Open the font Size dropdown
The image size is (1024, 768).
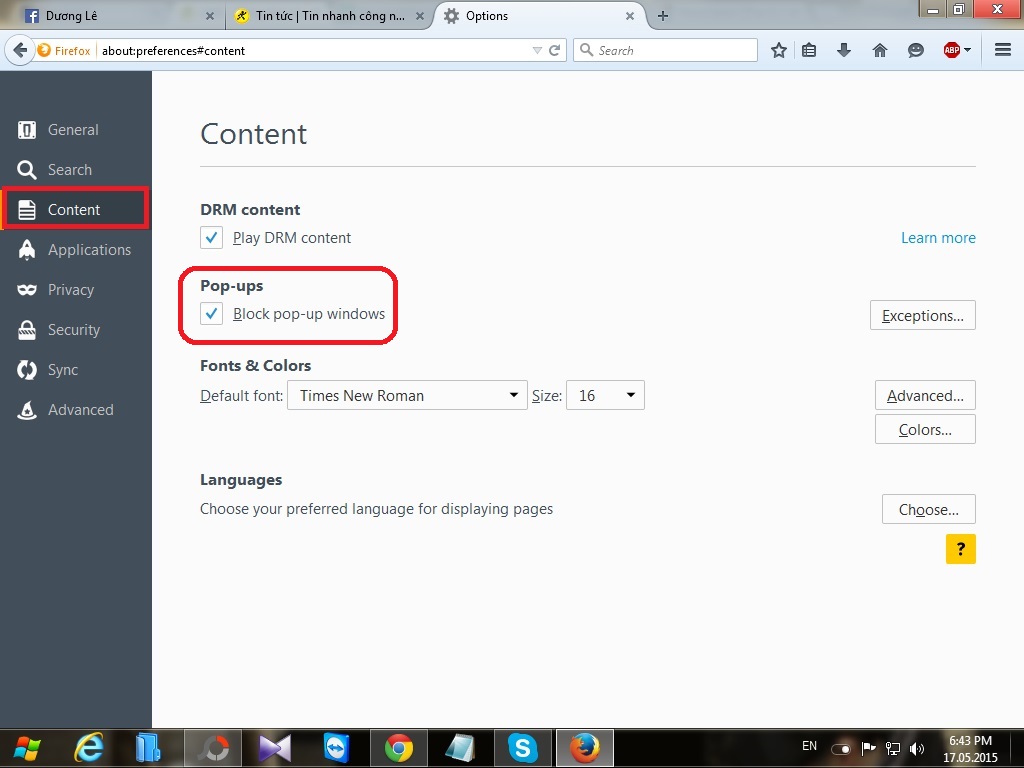click(x=605, y=396)
